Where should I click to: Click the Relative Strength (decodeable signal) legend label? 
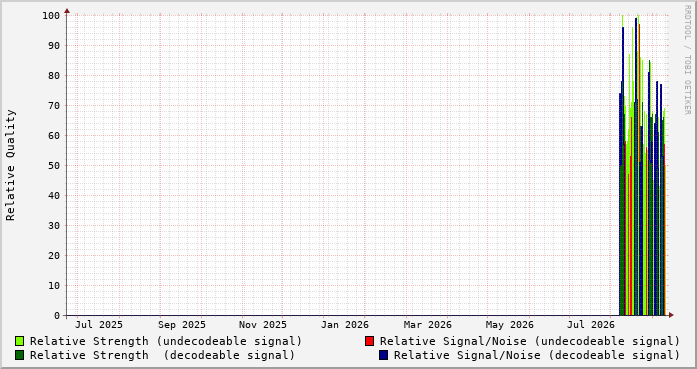[162, 355]
